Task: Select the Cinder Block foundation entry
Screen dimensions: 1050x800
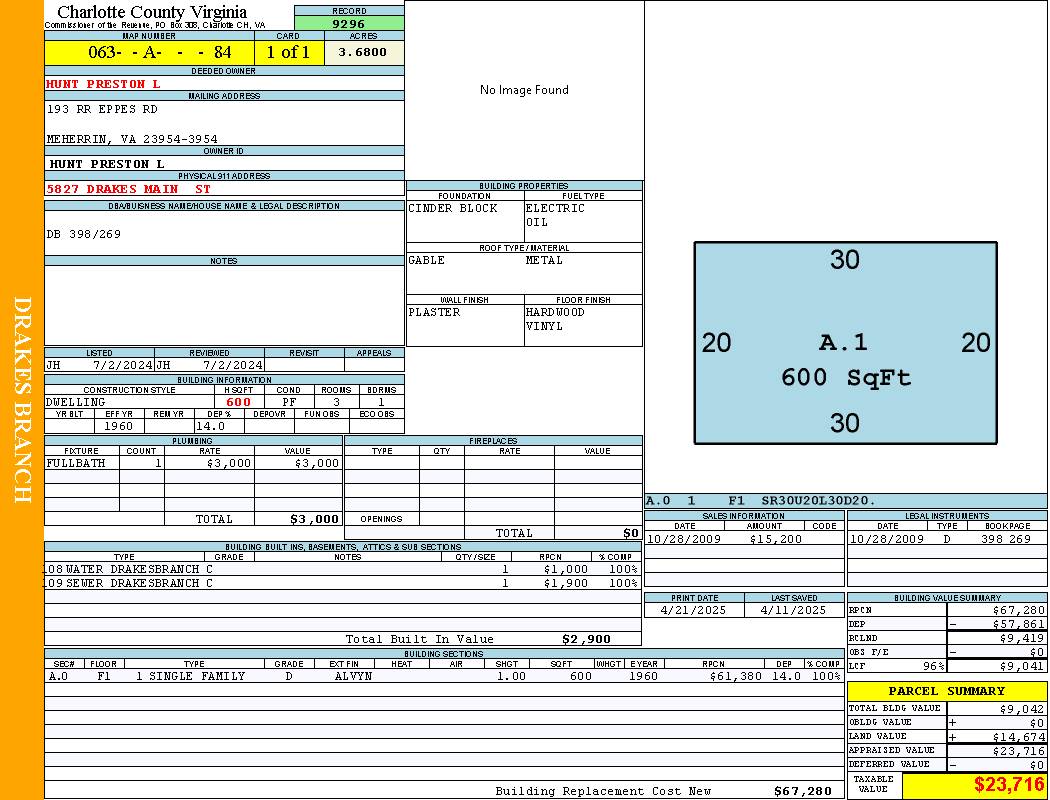Action: coord(453,209)
